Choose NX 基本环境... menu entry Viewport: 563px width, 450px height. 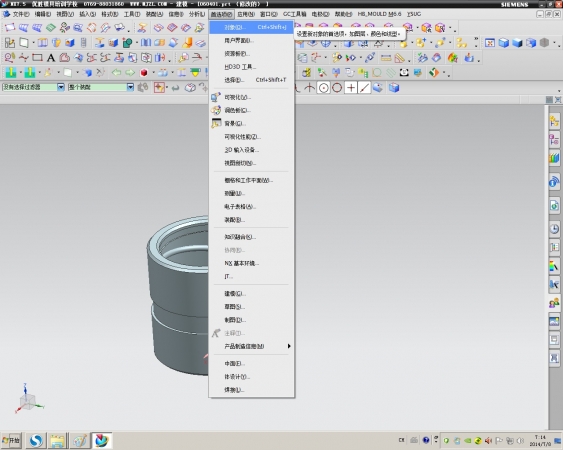[x=251, y=263]
